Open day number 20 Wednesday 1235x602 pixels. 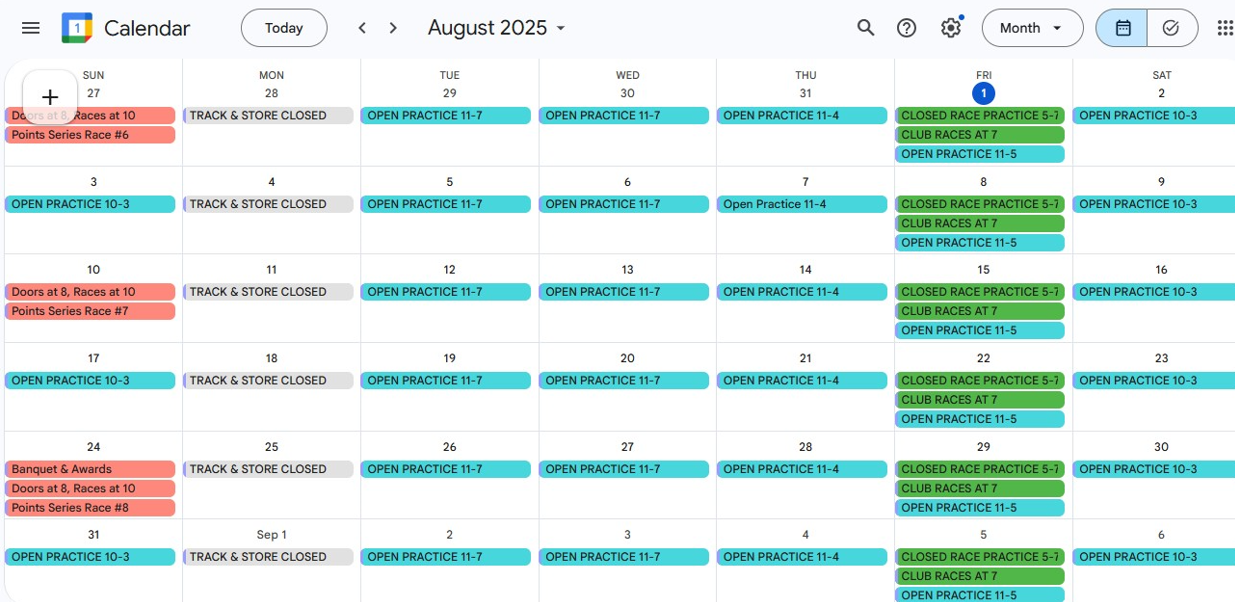click(627, 358)
